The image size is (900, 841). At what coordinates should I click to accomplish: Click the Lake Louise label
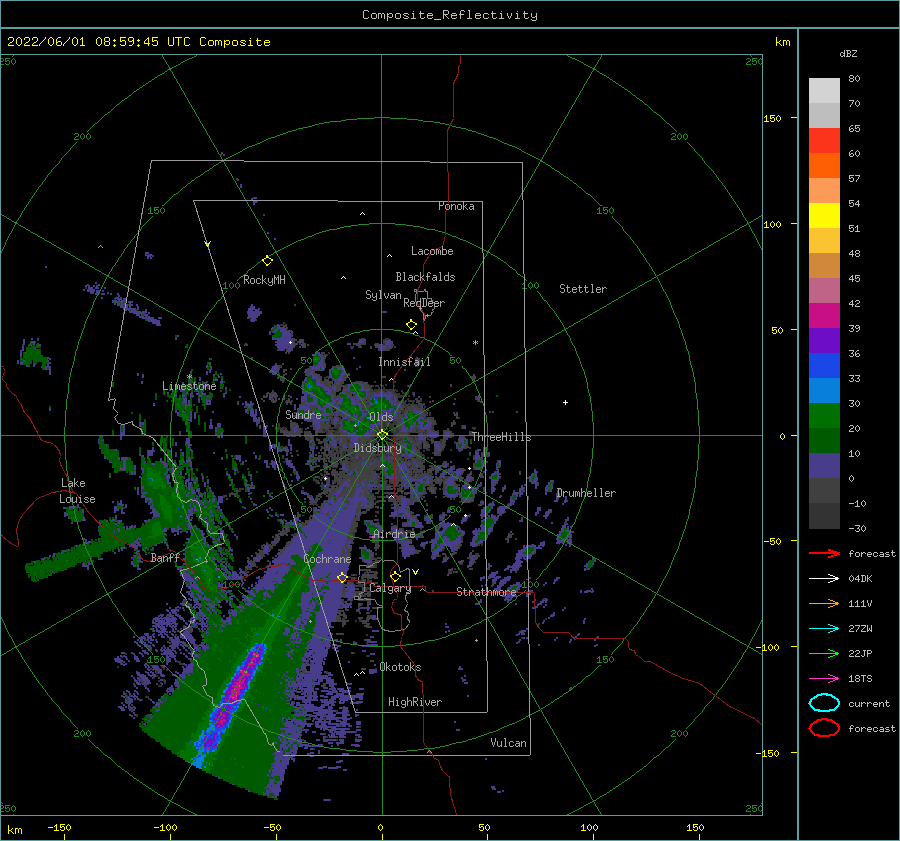77,491
